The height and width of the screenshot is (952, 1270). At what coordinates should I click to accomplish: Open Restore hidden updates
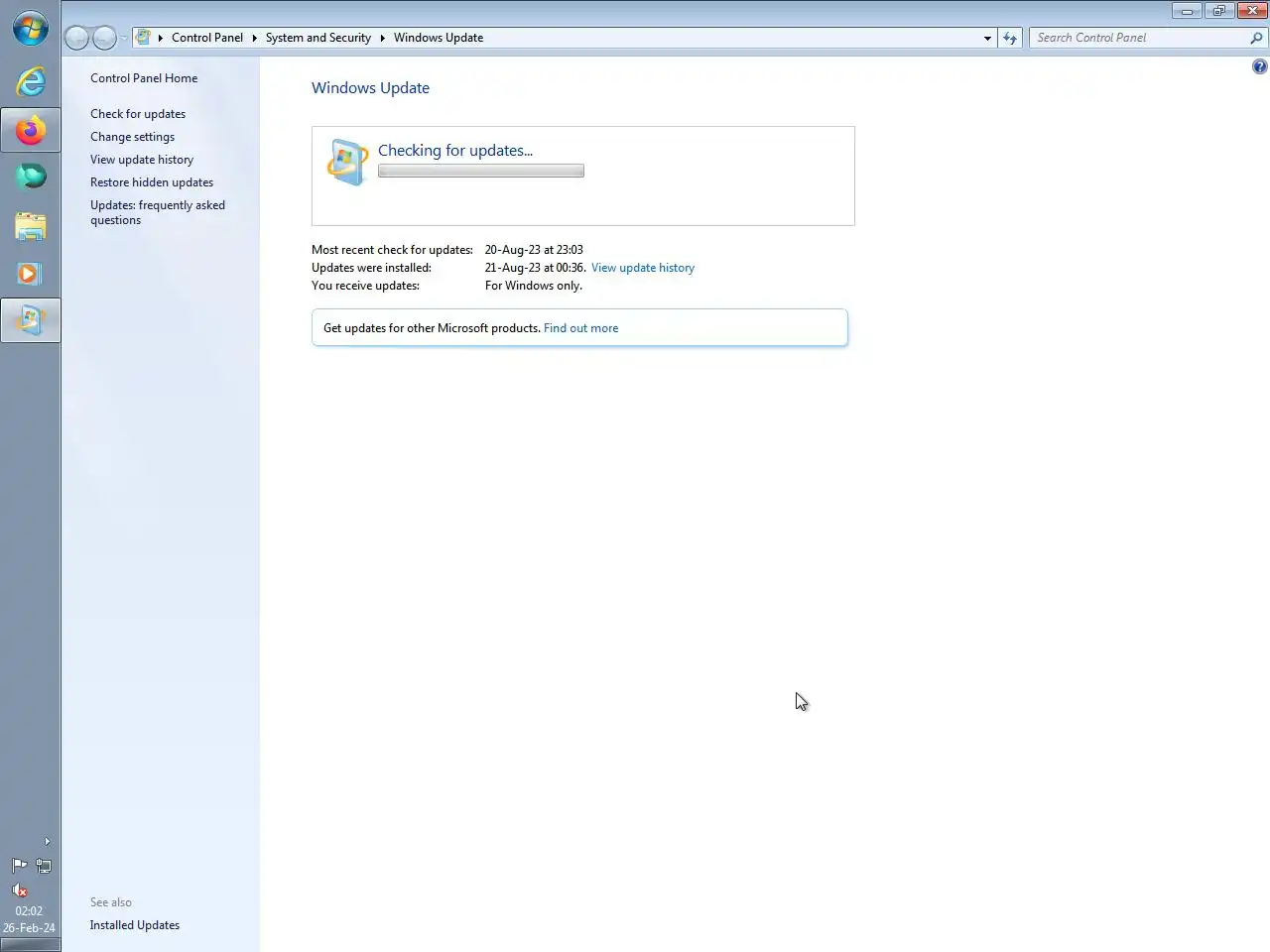point(152,182)
